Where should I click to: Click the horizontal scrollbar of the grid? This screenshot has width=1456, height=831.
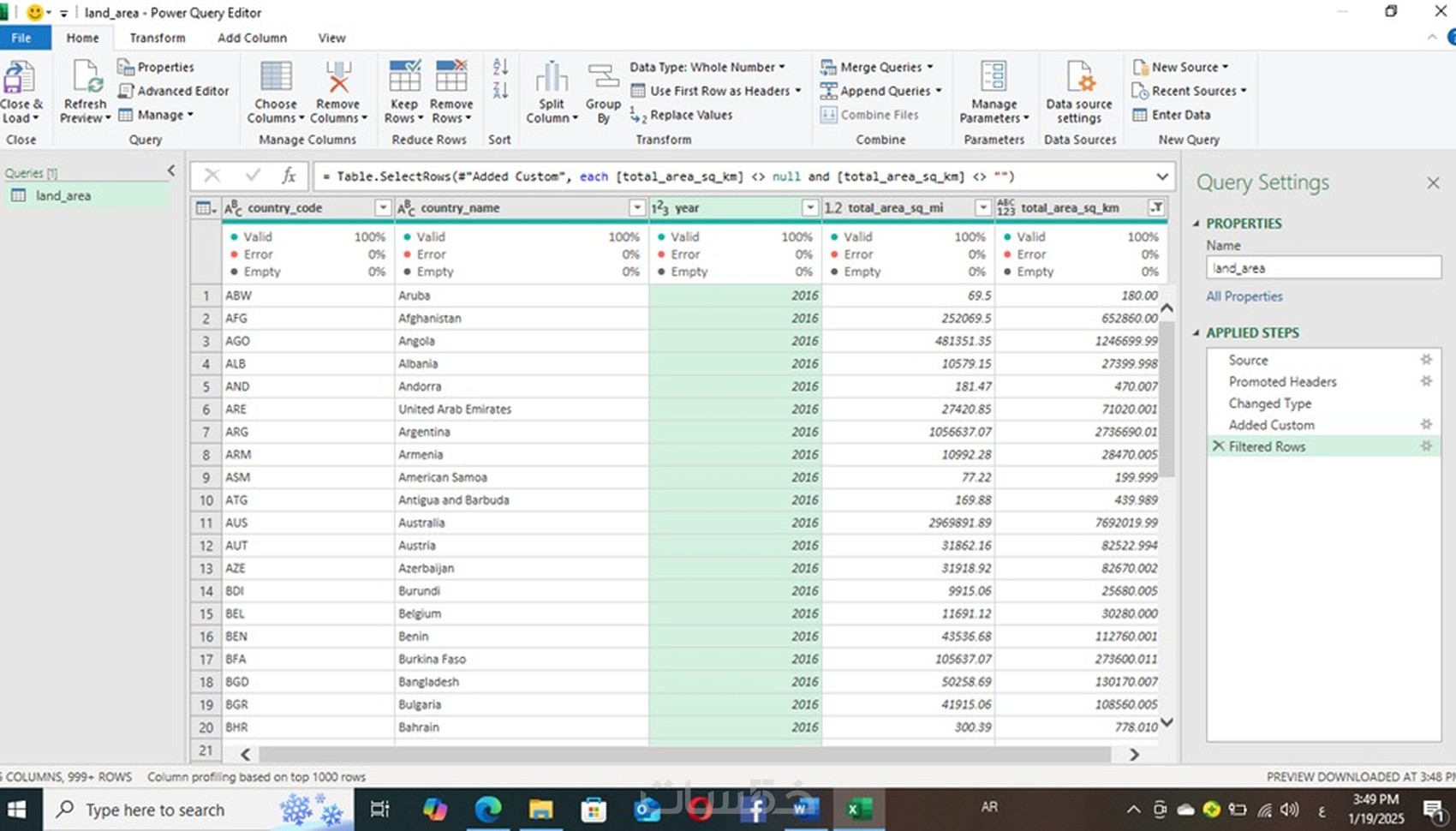pyautogui.click(x=685, y=754)
